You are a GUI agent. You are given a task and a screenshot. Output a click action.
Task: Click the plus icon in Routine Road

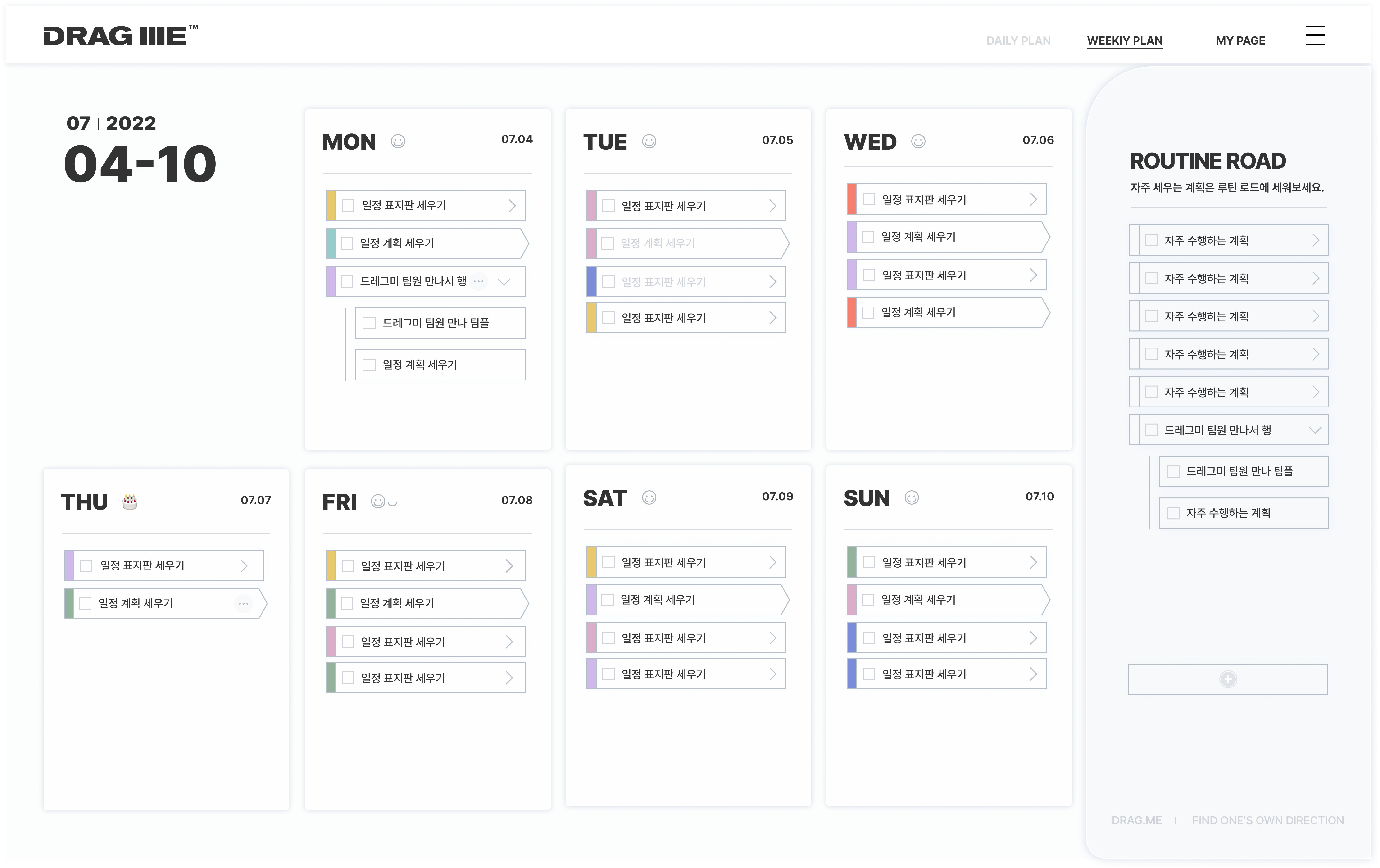[x=1228, y=679]
